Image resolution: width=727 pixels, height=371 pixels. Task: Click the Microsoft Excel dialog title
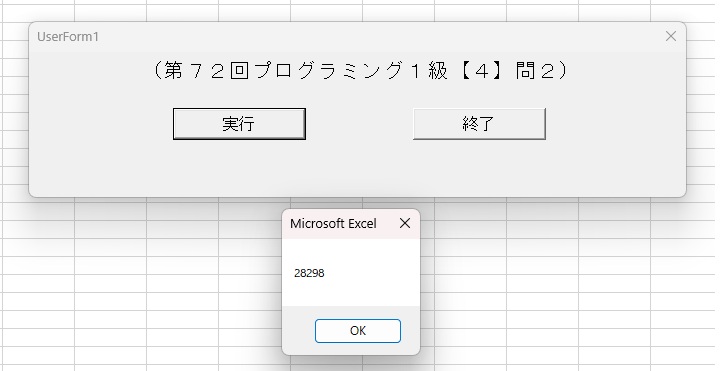(333, 224)
